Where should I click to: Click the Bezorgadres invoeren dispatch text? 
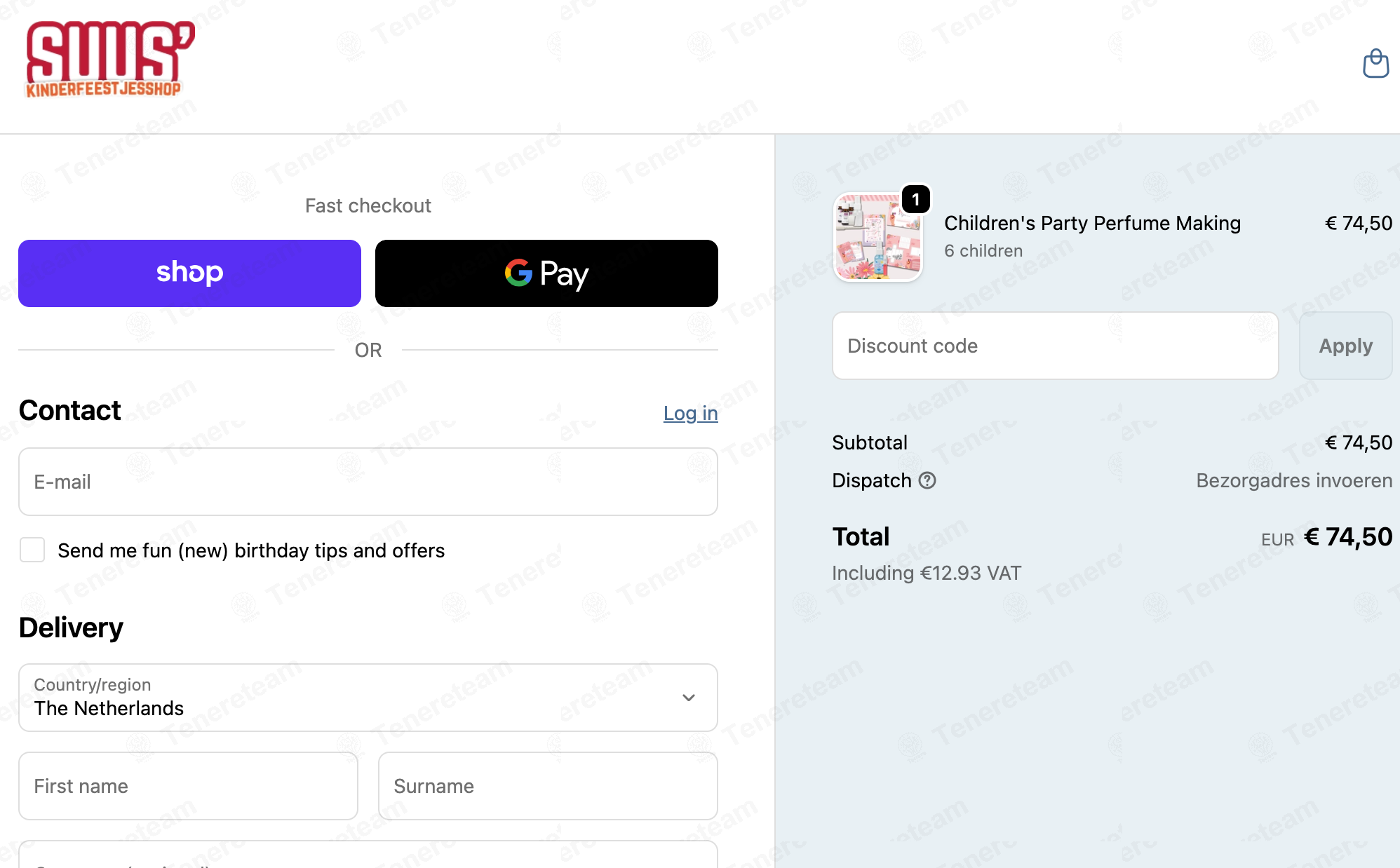coord(1294,480)
